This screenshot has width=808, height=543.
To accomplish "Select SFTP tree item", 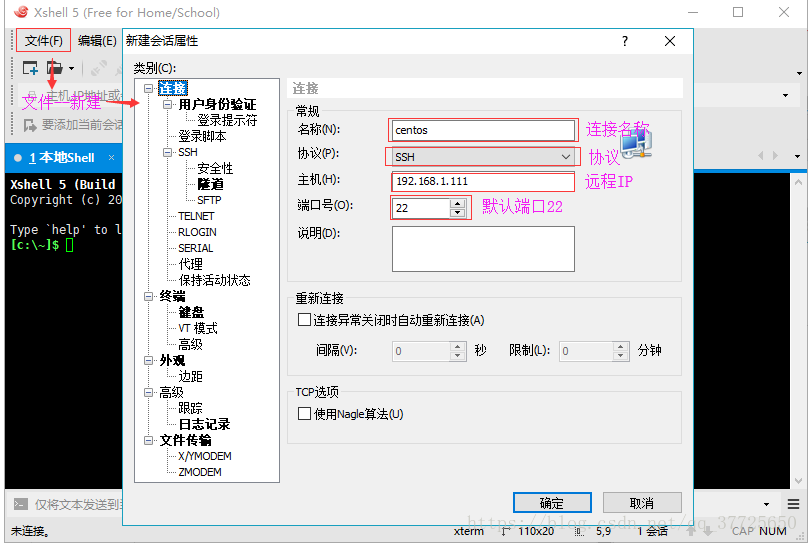I will (x=209, y=200).
